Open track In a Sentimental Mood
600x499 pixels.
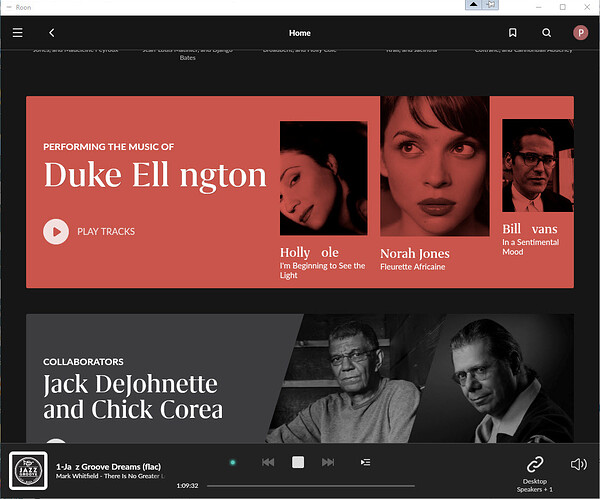[x=530, y=247]
